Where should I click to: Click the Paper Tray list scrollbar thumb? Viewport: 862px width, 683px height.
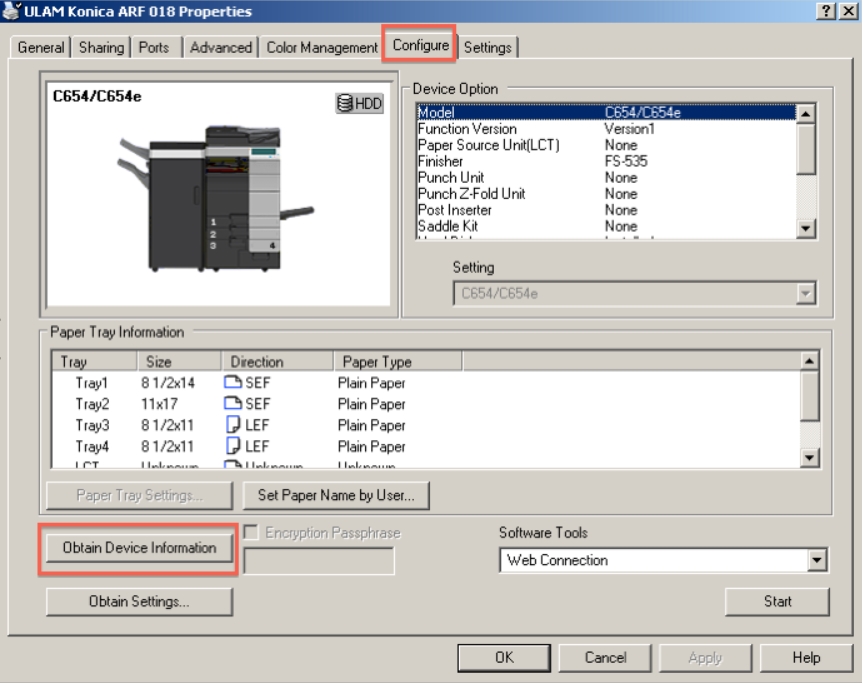(x=809, y=396)
